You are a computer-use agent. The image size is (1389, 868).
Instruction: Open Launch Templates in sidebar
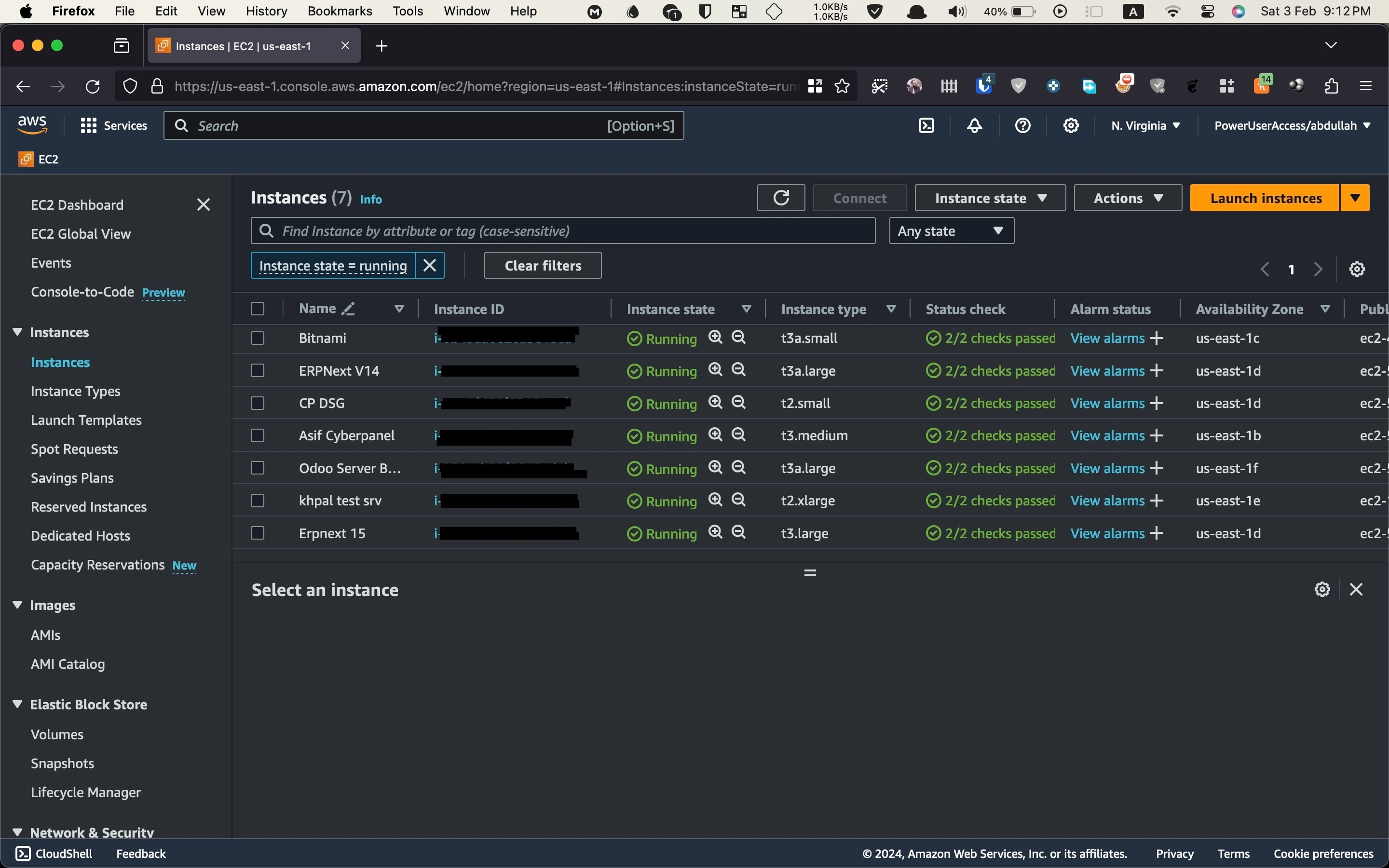tap(86, 420)
